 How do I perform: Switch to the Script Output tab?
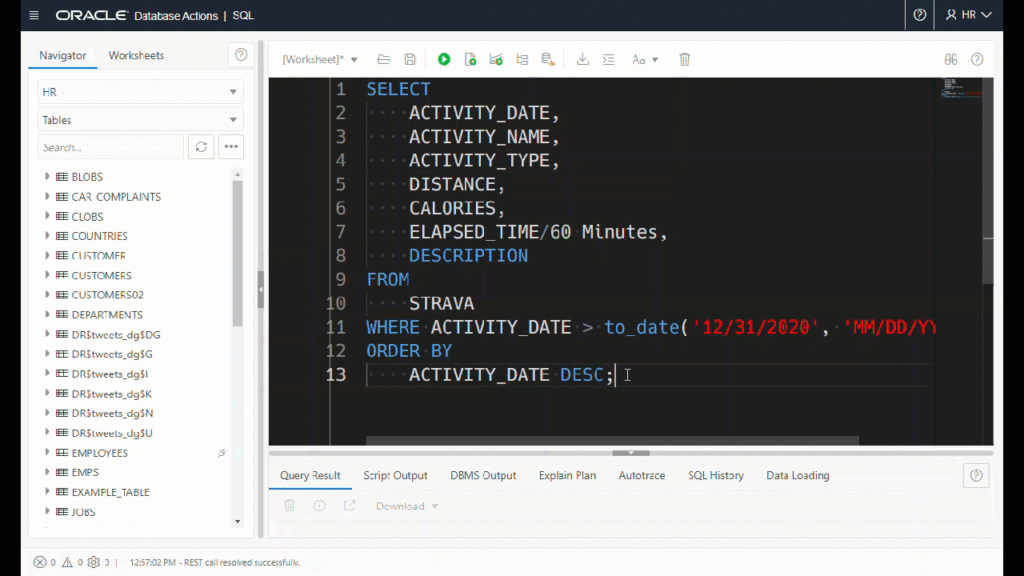point(395,476)
